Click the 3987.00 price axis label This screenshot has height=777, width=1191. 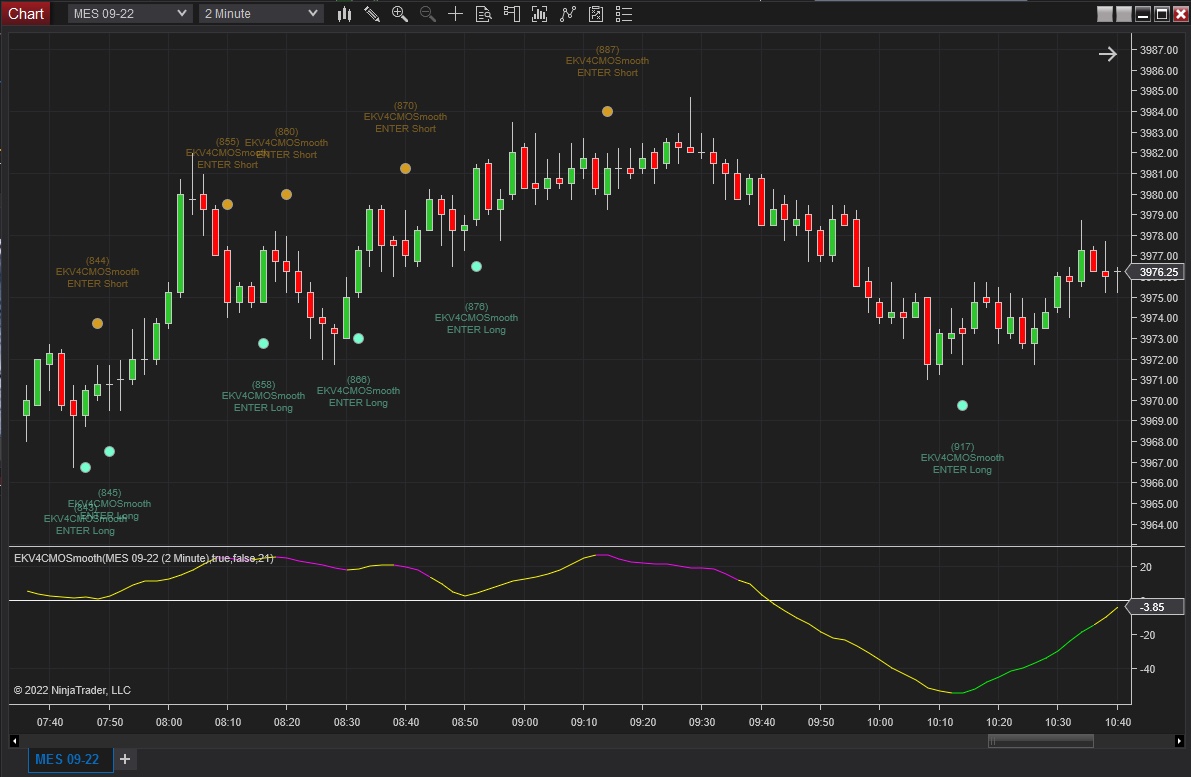point(1159,50)
